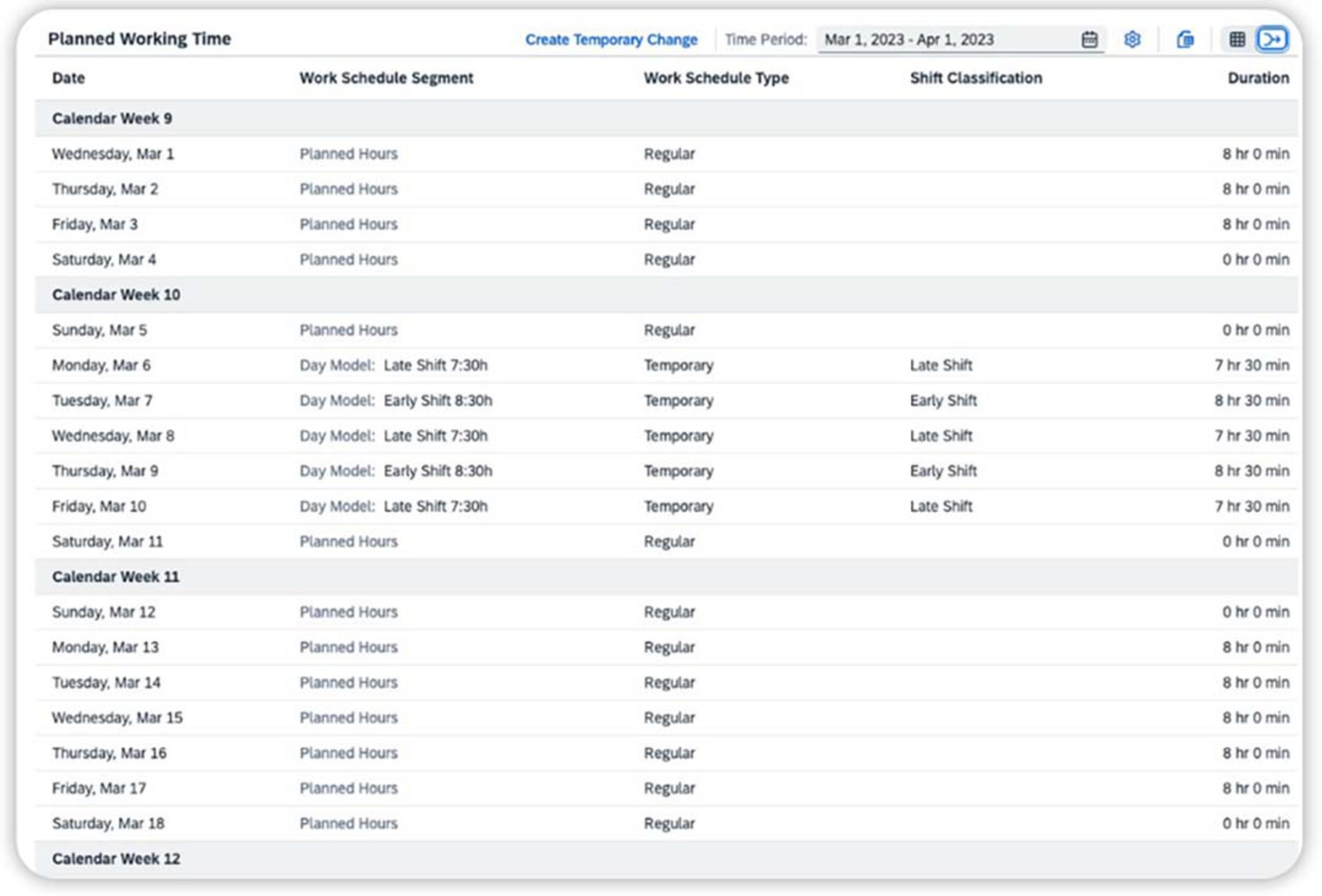Click Planned Hours on Sunday, Mar 5
Viewport: 1322px width, 896px height.
348,330
